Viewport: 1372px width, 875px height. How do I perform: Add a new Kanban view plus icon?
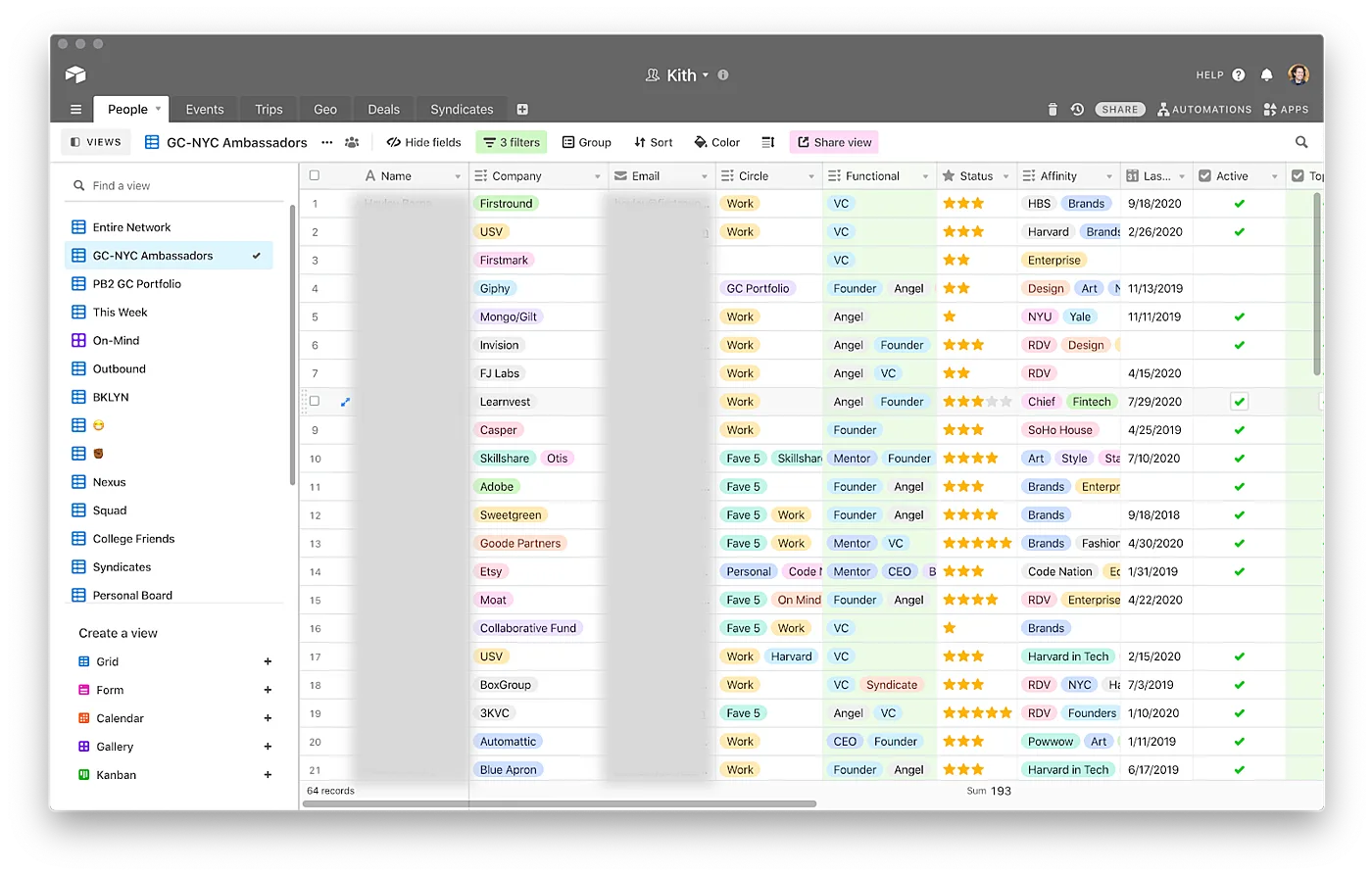268,775
